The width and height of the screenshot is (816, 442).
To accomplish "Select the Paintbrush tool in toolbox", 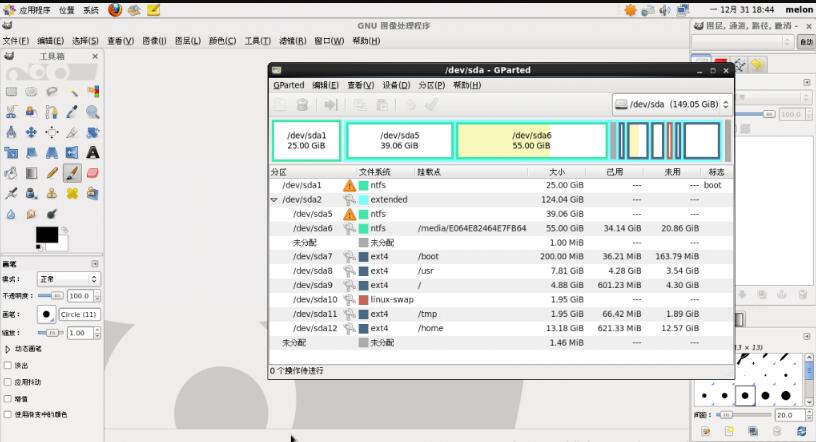I will pos(72,173).
